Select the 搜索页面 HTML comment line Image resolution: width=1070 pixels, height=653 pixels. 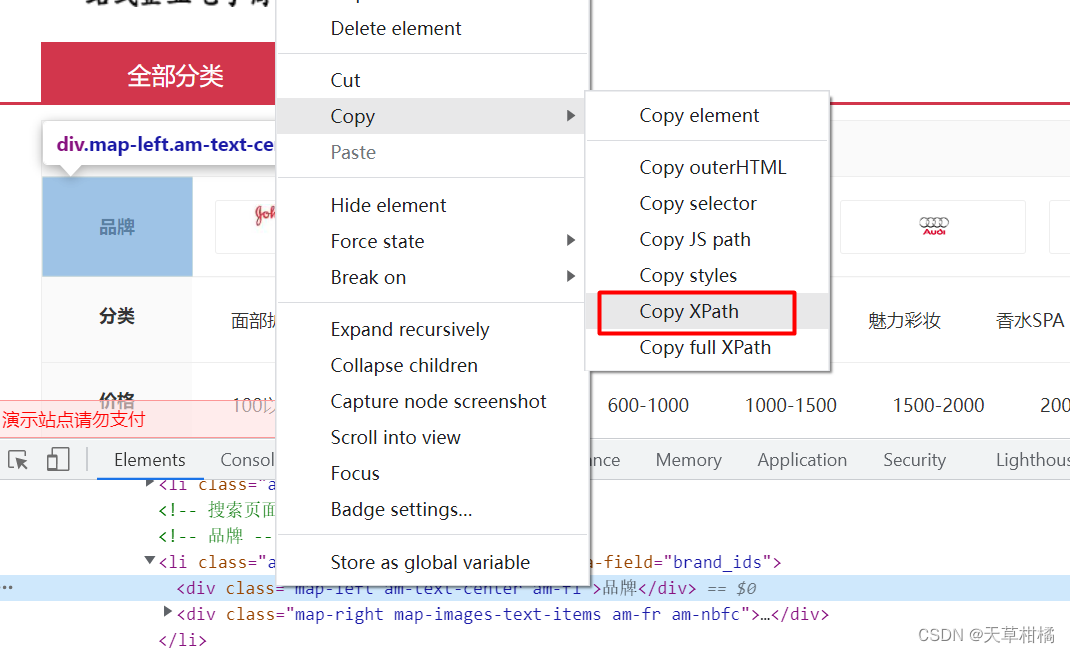click(x=217, y=510)
